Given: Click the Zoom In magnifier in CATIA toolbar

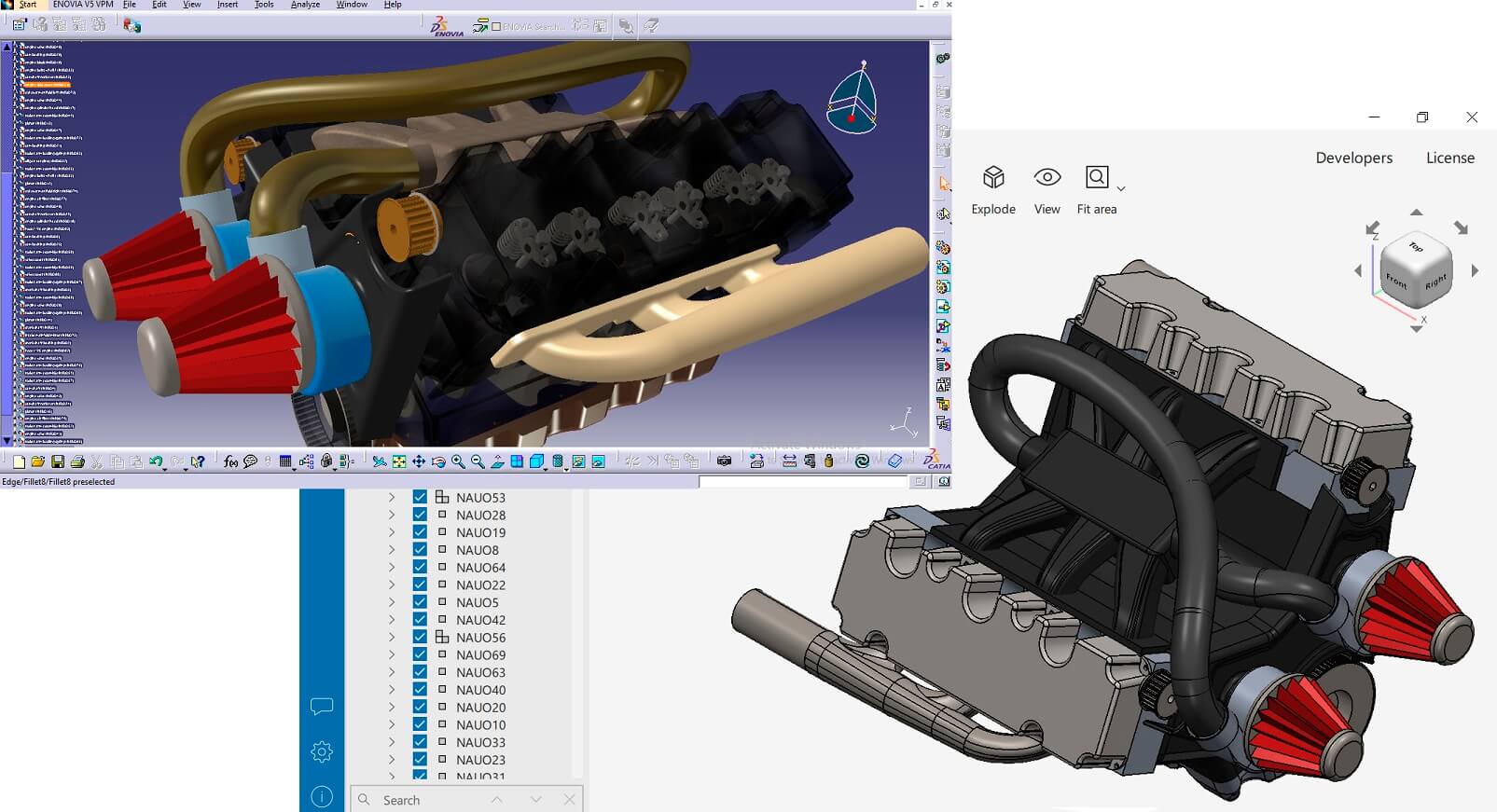Looking at the screenshot, I should 458,461.
